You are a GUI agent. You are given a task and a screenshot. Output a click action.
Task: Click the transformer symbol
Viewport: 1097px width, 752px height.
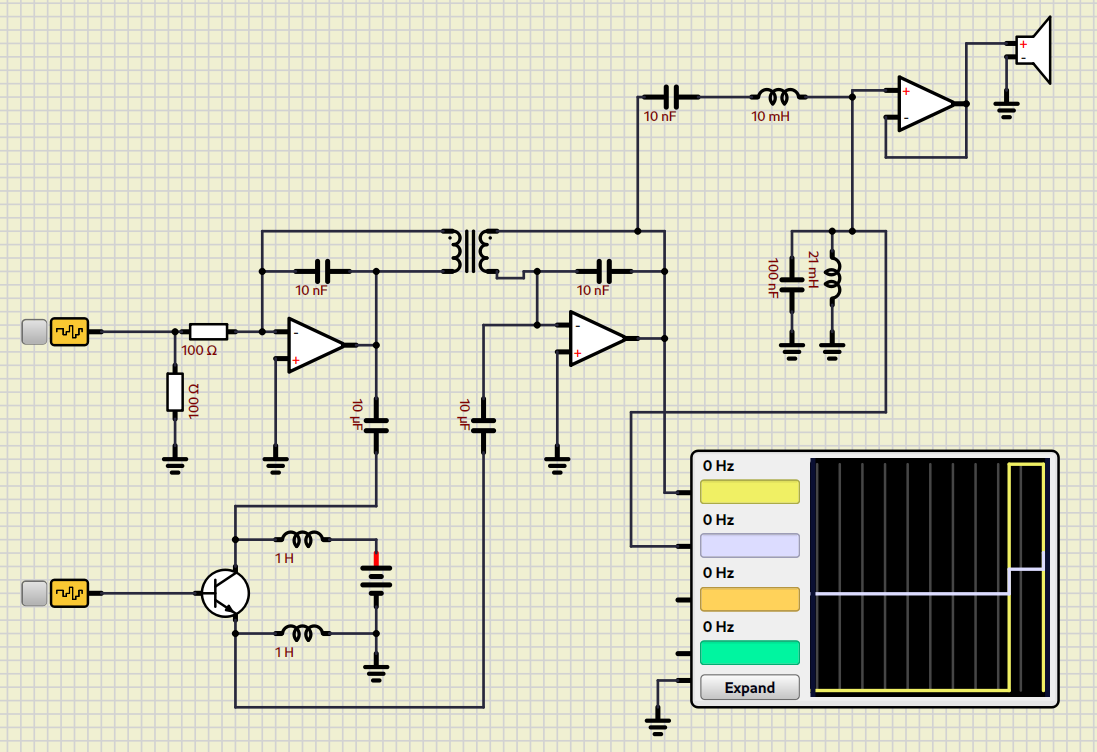tap(470, 251)
